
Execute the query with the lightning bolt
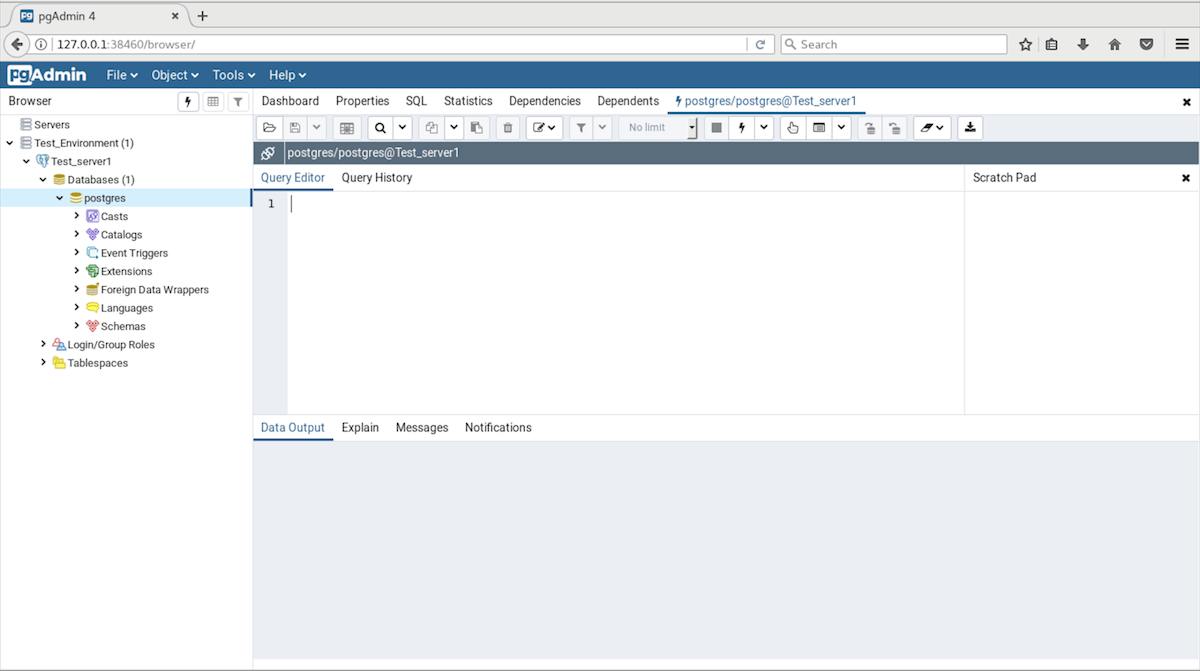click(740, 127)
